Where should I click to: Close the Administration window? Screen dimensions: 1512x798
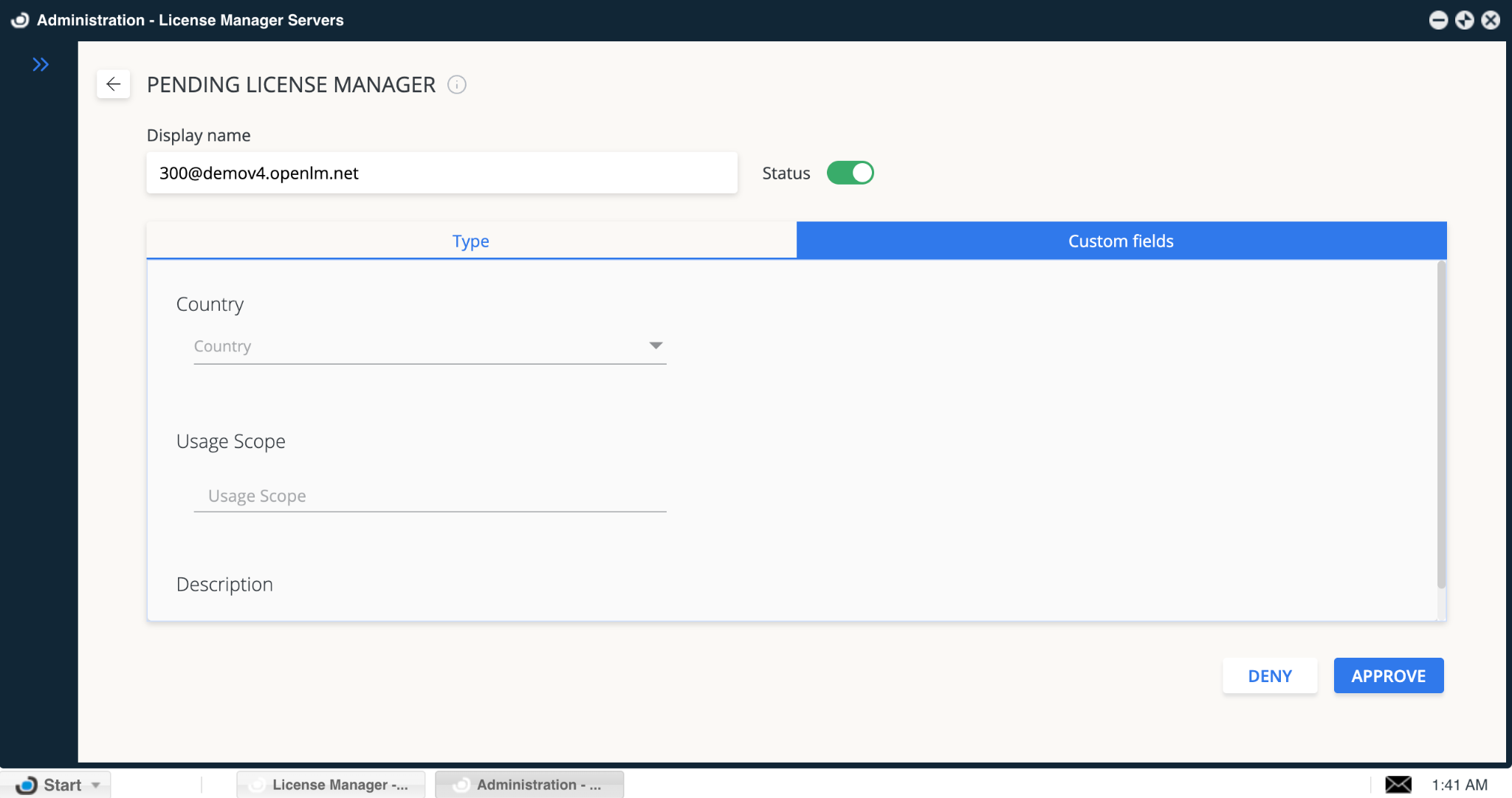coord(1491,20)
